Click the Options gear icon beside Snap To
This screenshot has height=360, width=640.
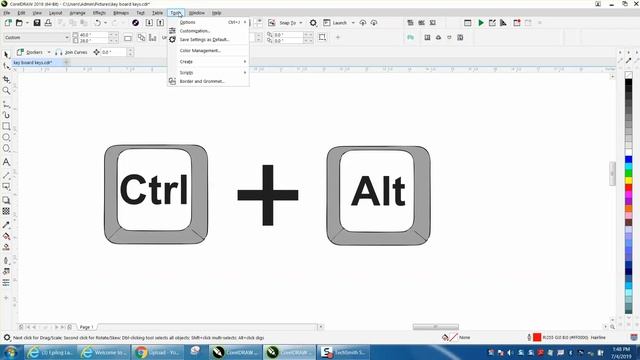(x=313, y=23)
